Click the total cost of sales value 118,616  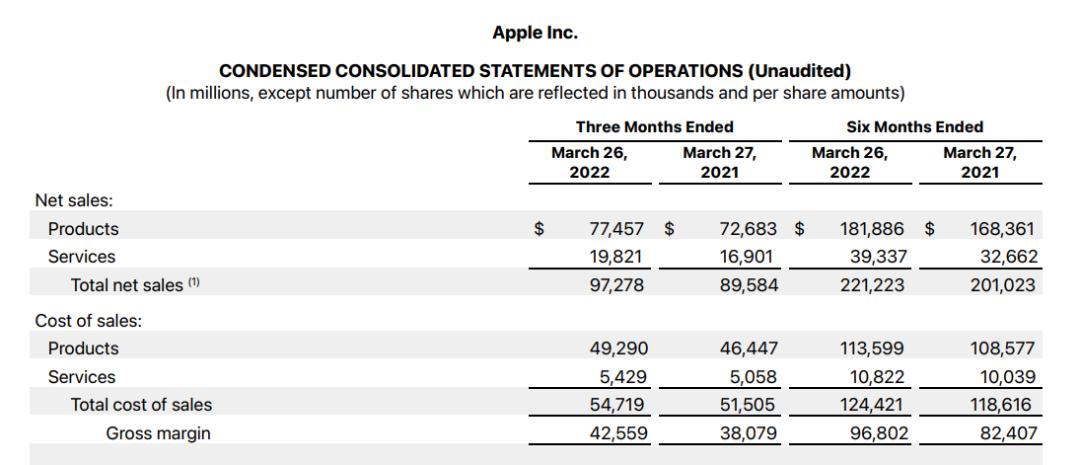pyautogui.click(x=1004, y=405)
